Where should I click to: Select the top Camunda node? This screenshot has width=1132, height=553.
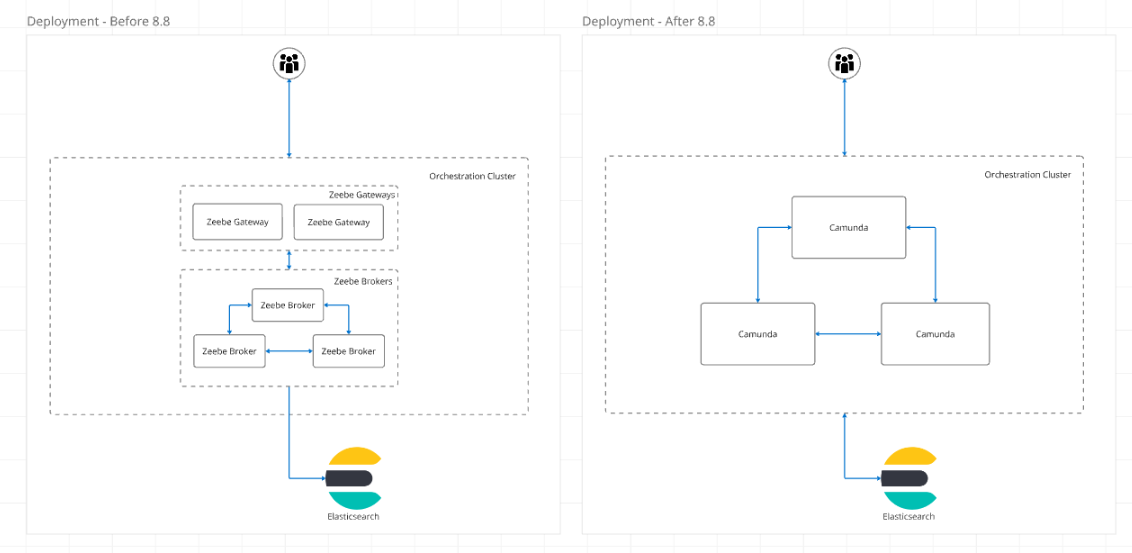tap(848, 228)
